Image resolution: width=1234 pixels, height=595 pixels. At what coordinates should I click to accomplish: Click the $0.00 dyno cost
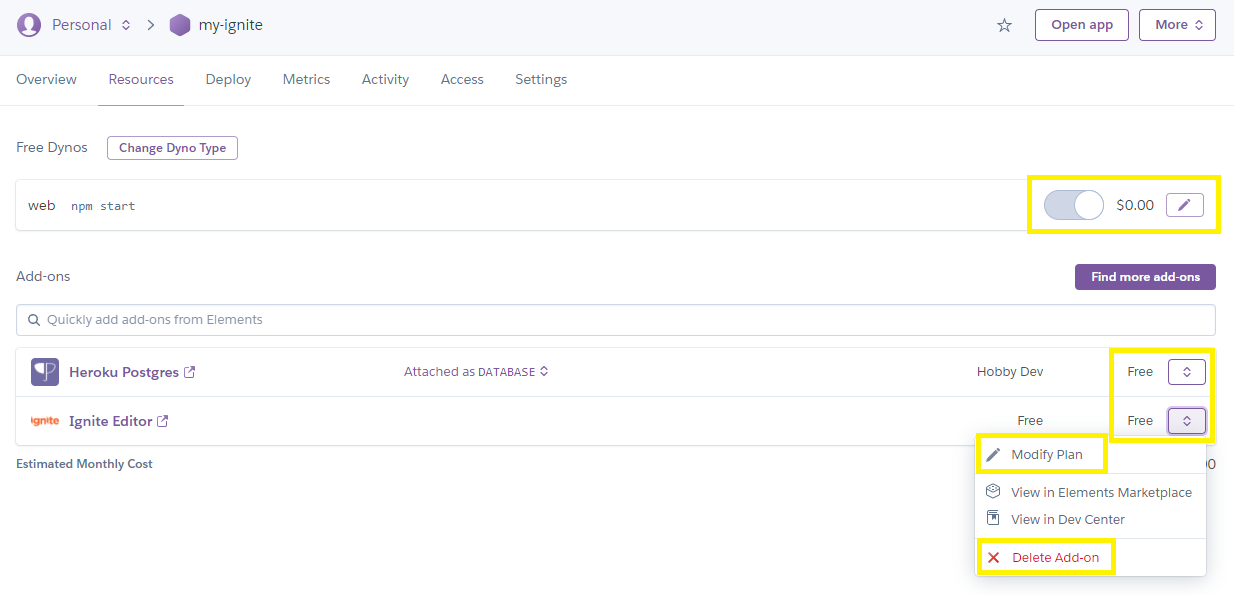pos(1135,205)
